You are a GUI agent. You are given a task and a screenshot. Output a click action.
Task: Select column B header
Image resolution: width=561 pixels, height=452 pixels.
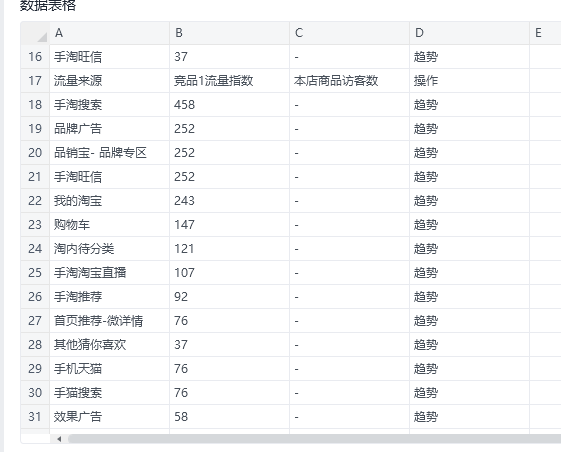tap(229, 33)
